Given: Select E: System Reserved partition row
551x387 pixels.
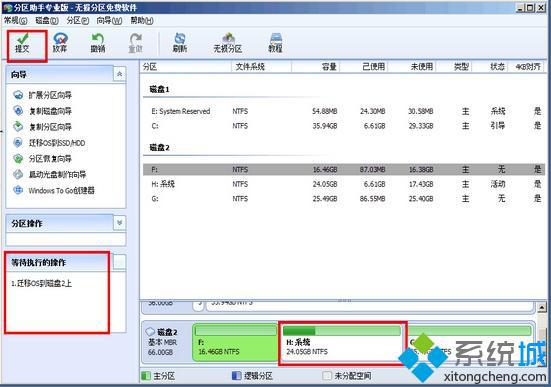Looking at the screenshot, I should (344, 111).
